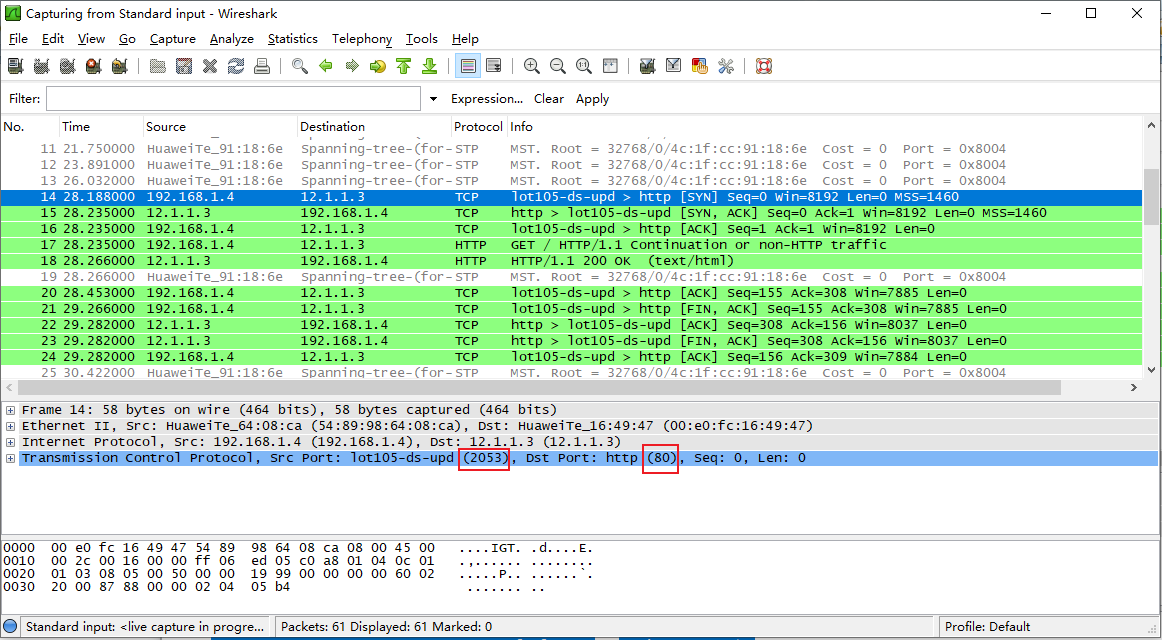Save this capture file
This screenshot has height=640, width=1162.
point(184,67)
